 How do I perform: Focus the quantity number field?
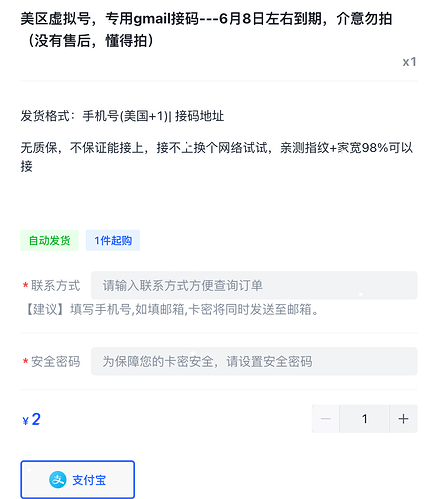[364, 419]
